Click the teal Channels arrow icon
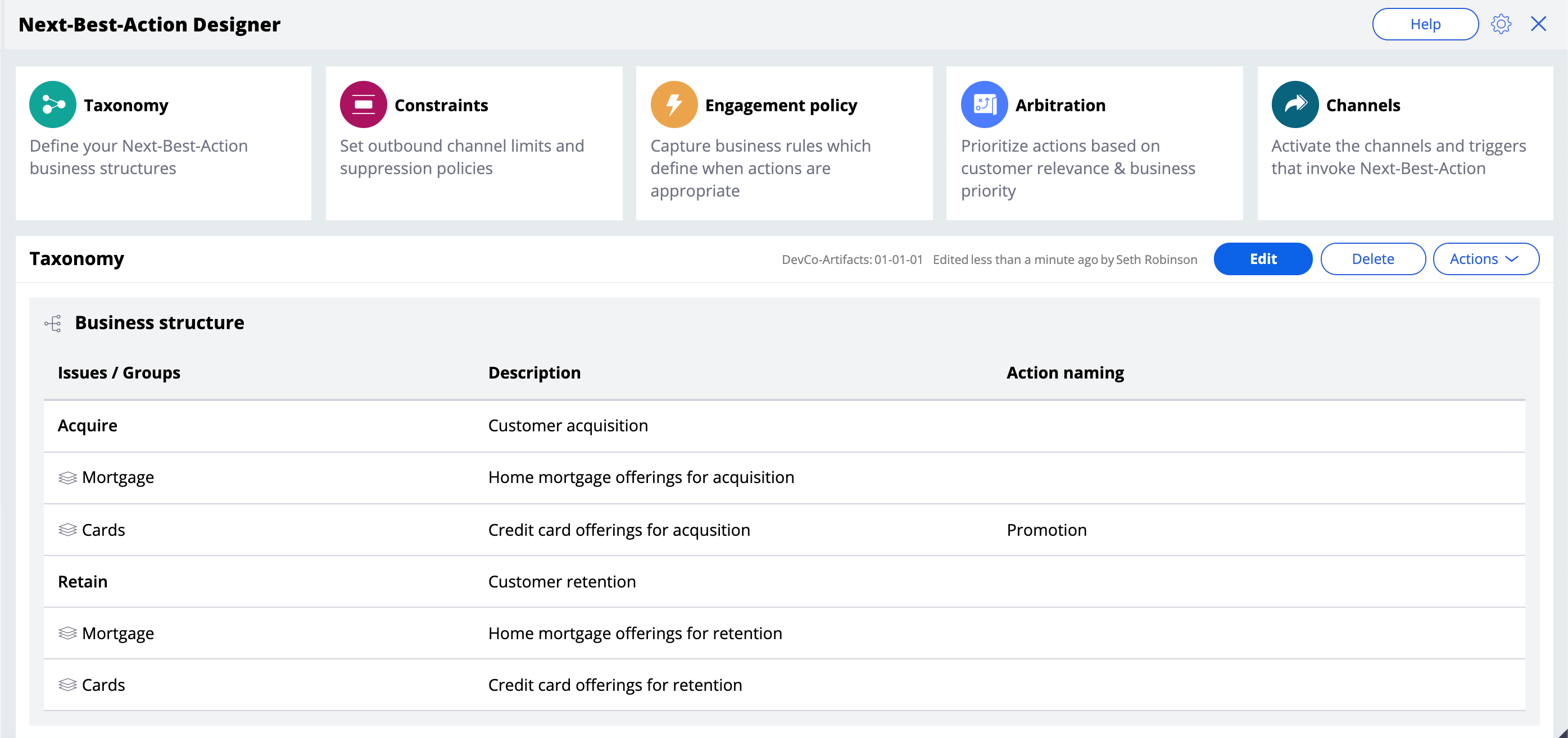Screen dimensions: 1568x738 (x=1295, y=104)
